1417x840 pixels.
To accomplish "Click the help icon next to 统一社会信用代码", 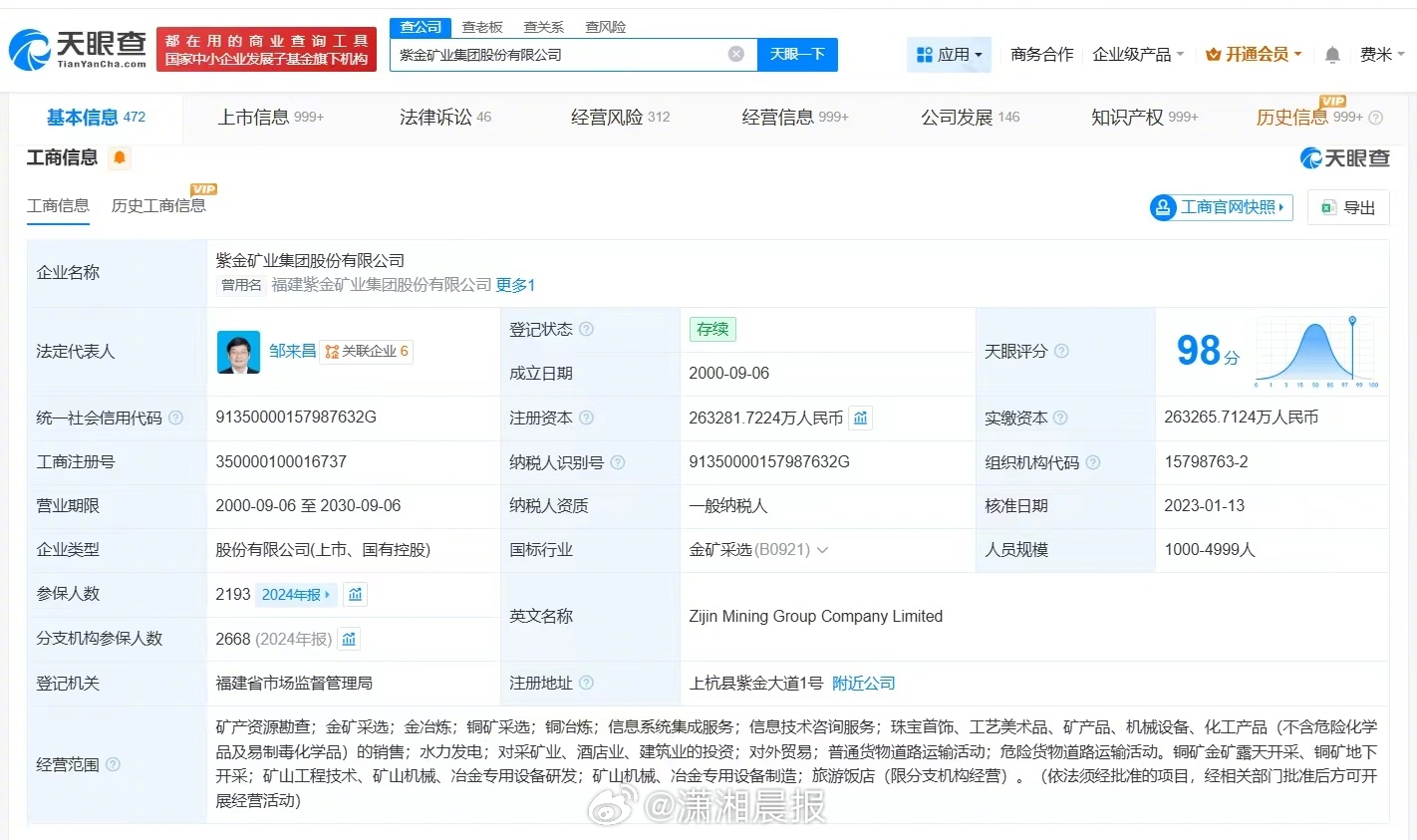I will point(176,418).
